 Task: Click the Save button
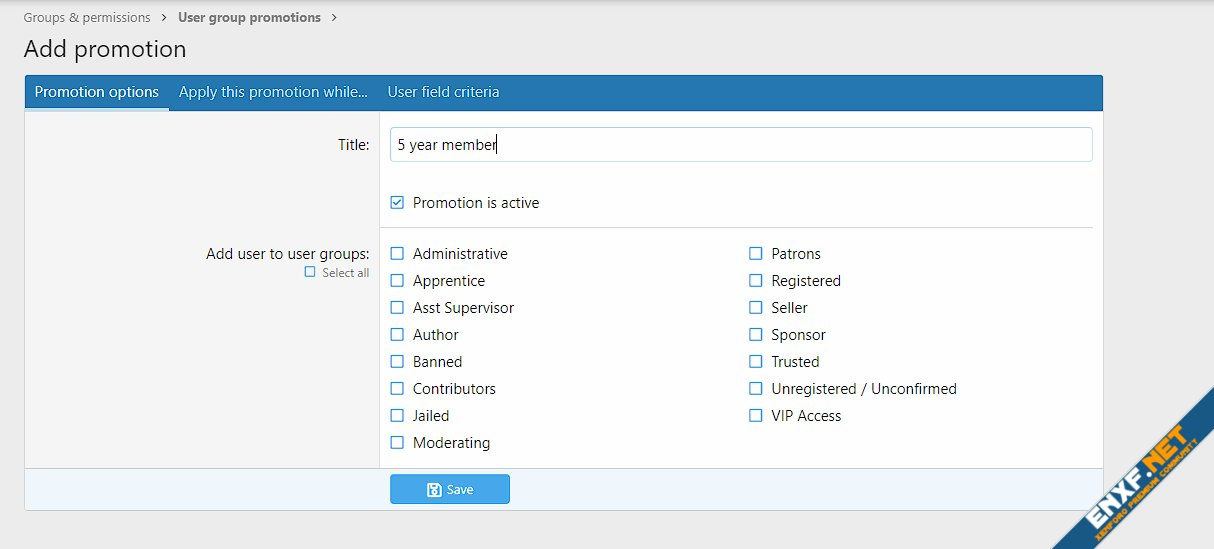coord(449,489)
